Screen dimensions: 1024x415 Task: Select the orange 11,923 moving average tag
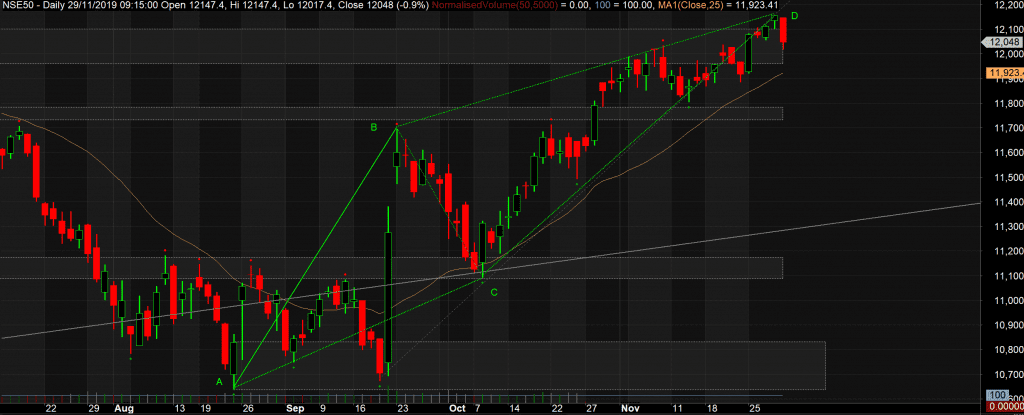click(x=1003, y=73)
